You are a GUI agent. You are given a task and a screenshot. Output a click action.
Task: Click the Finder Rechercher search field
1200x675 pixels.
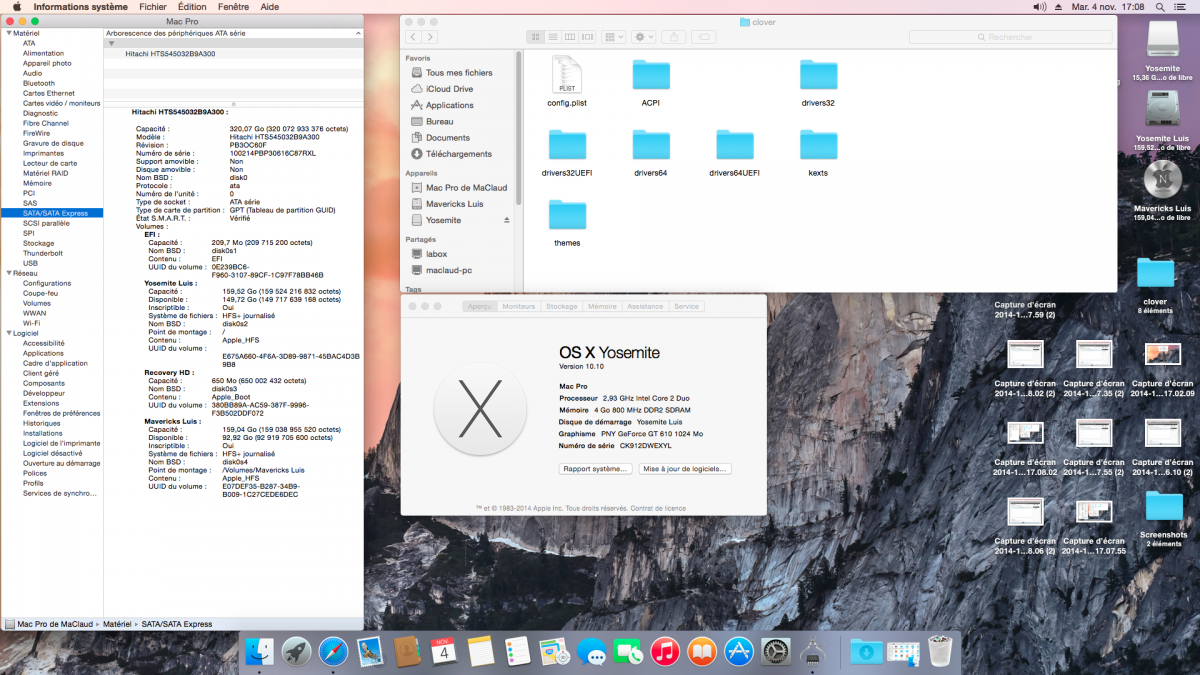coord(1010,37)
